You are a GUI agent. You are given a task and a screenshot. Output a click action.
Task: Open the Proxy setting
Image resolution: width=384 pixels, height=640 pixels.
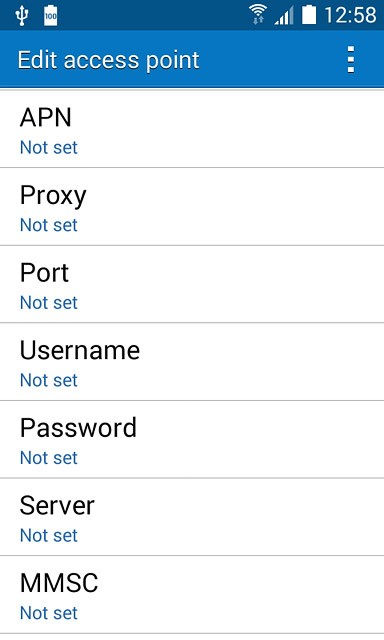coord(192,207)
